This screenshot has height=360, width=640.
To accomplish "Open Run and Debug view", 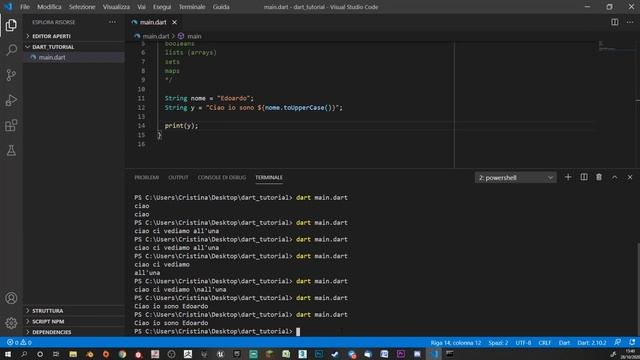I will 11,100.
